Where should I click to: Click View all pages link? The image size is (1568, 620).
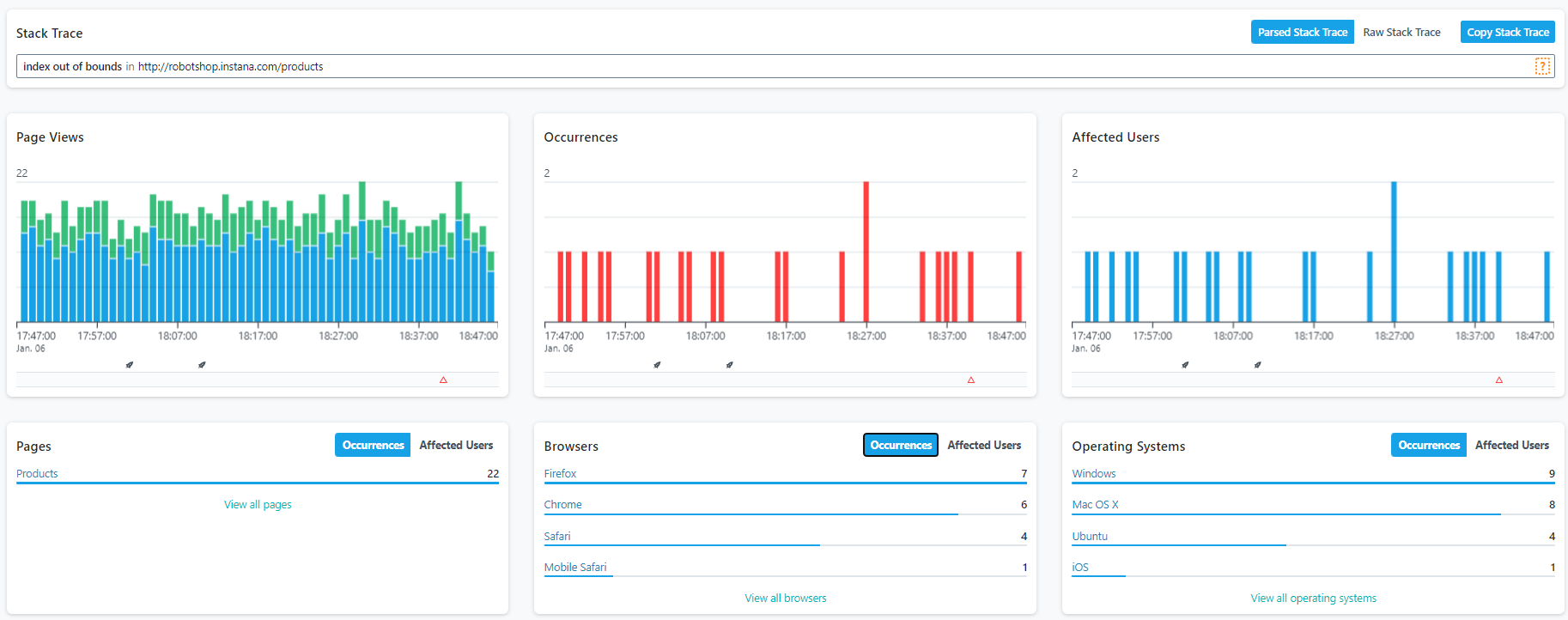[258, 504]
